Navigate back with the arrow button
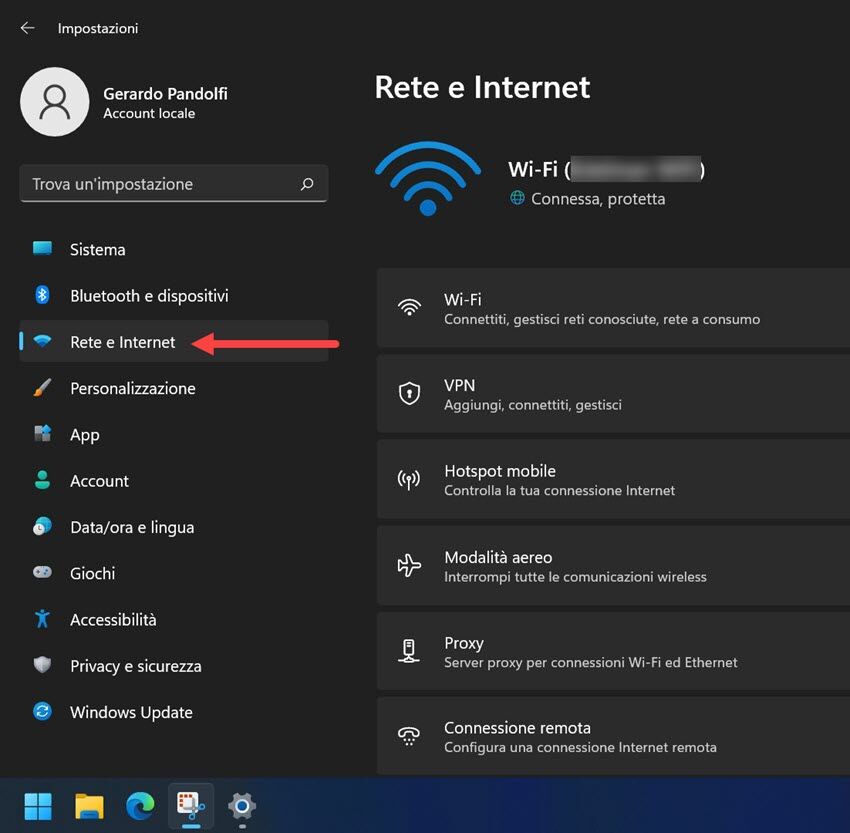The width and height of the screenshot is (850, 833). pos(26,27)
